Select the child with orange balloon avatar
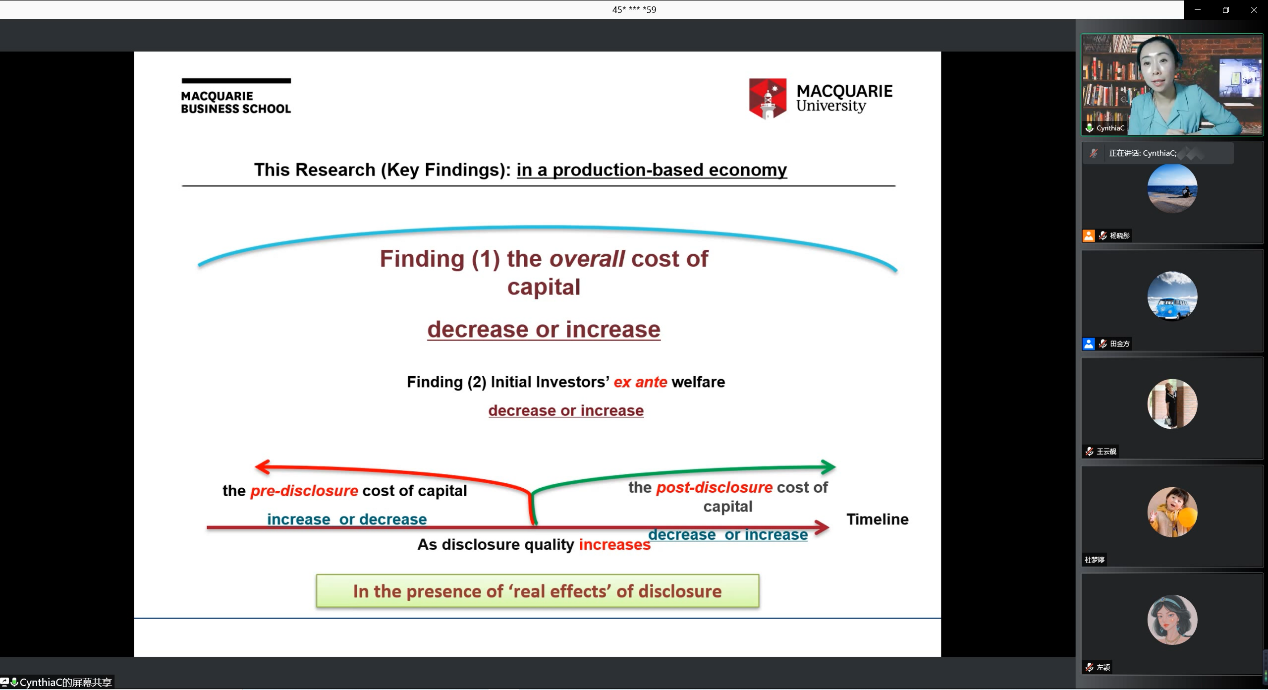 pyautogui.click(x=1172, y=512)
